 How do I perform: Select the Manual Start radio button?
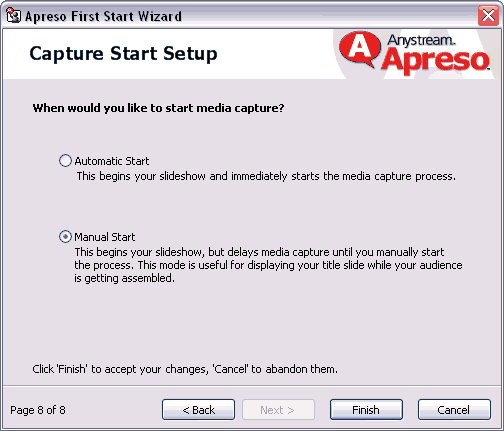pos(65,237)
